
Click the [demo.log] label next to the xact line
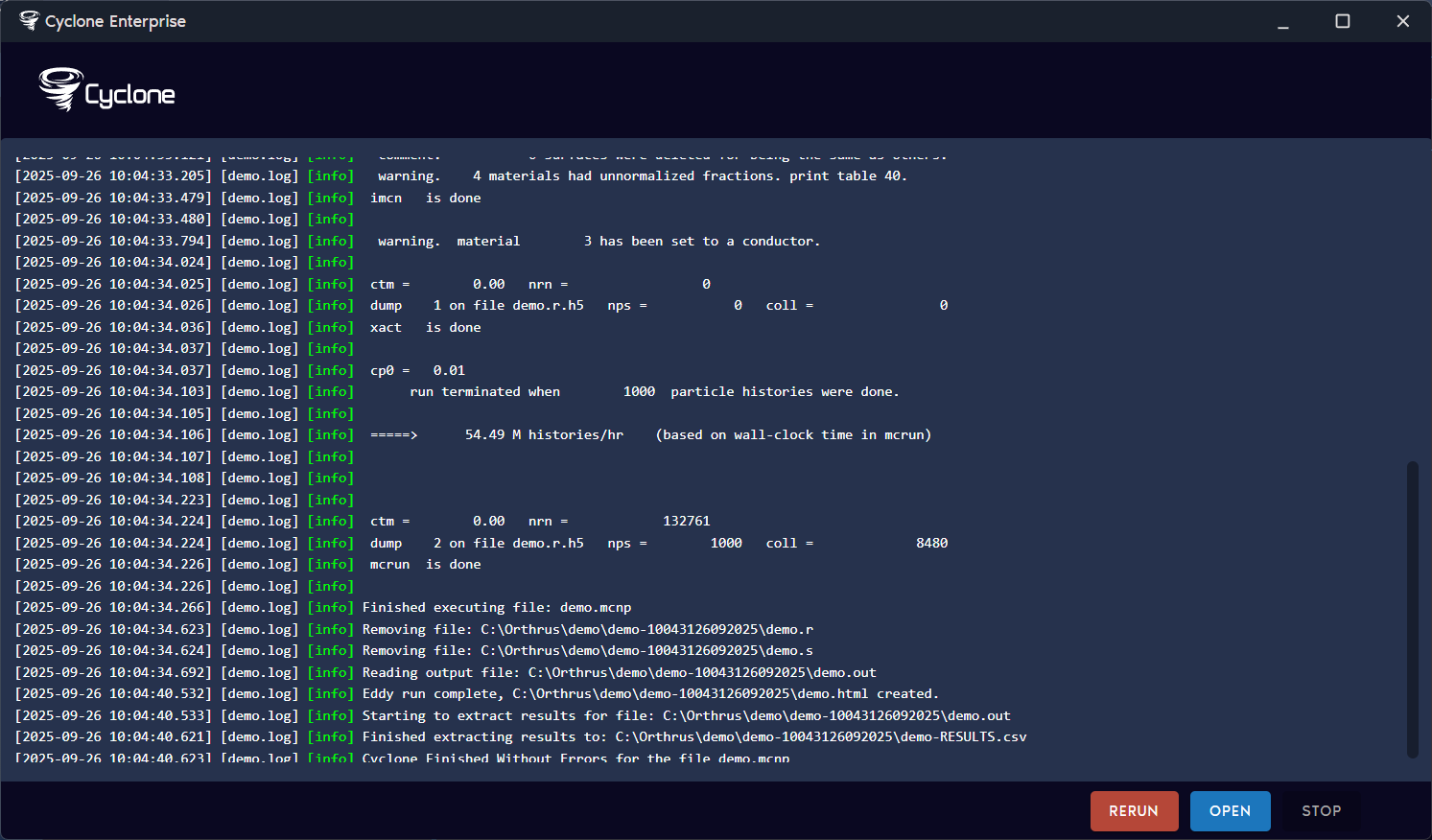259,327
